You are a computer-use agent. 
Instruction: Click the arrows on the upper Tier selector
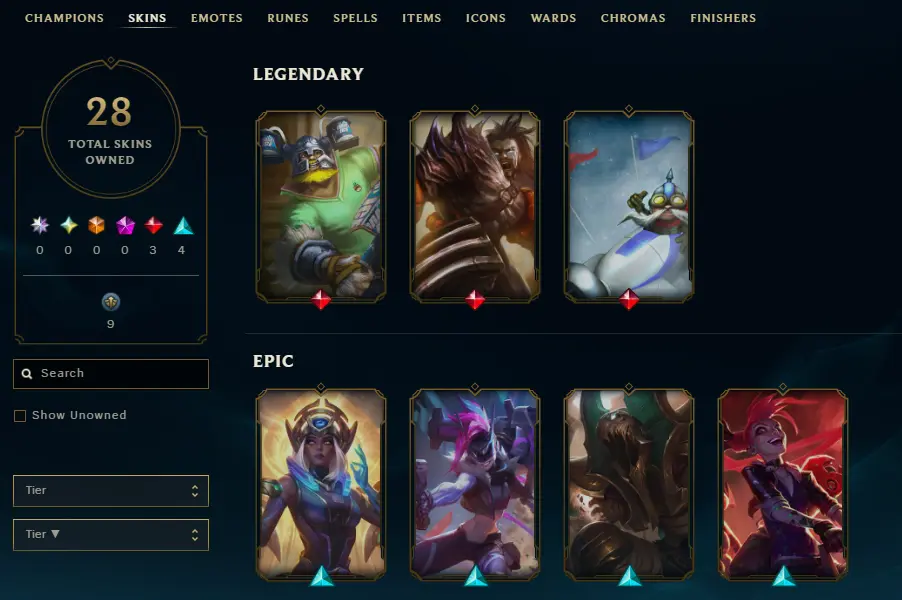coord(195,491)
